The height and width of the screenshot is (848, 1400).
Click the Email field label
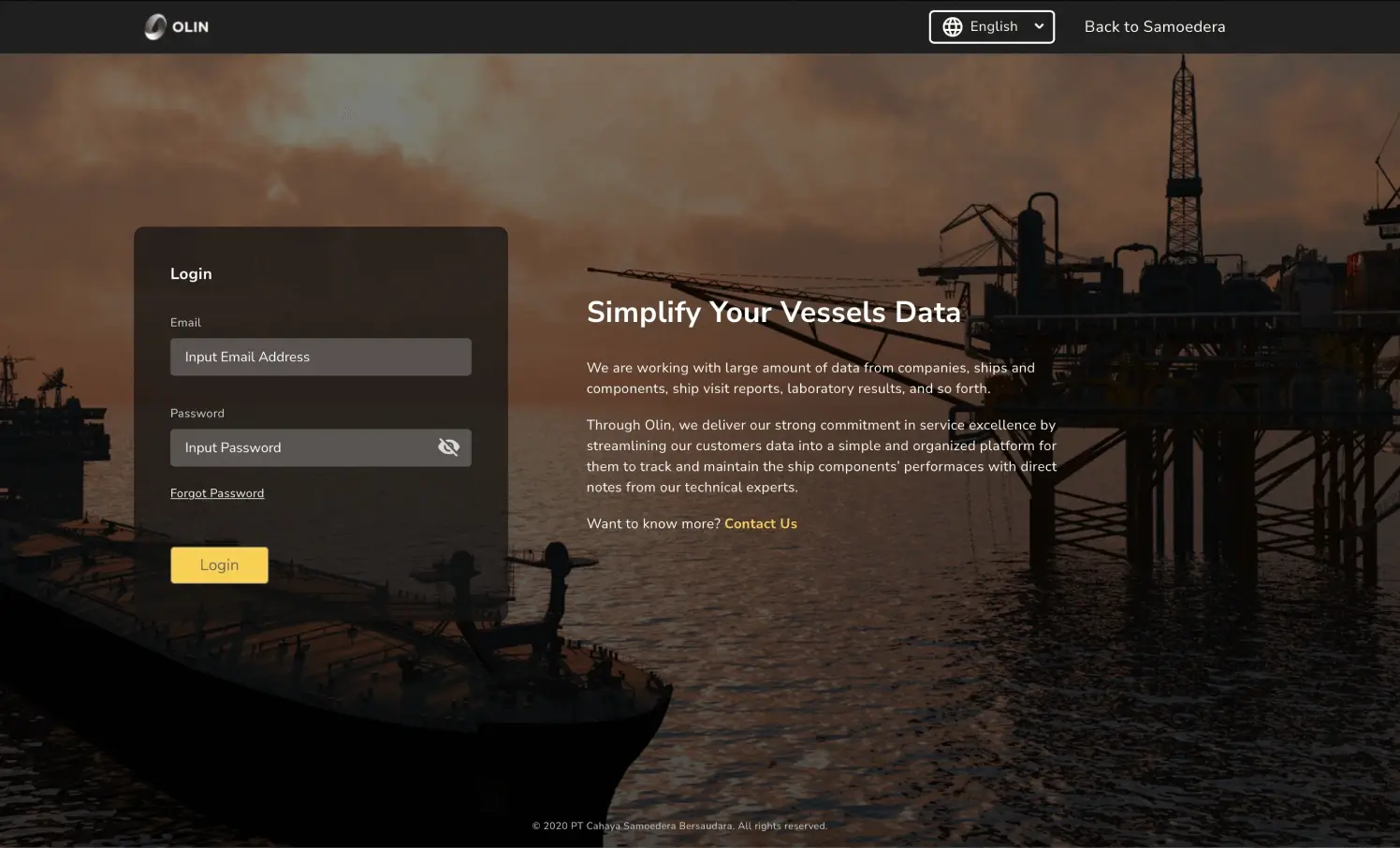click(185, 323)
